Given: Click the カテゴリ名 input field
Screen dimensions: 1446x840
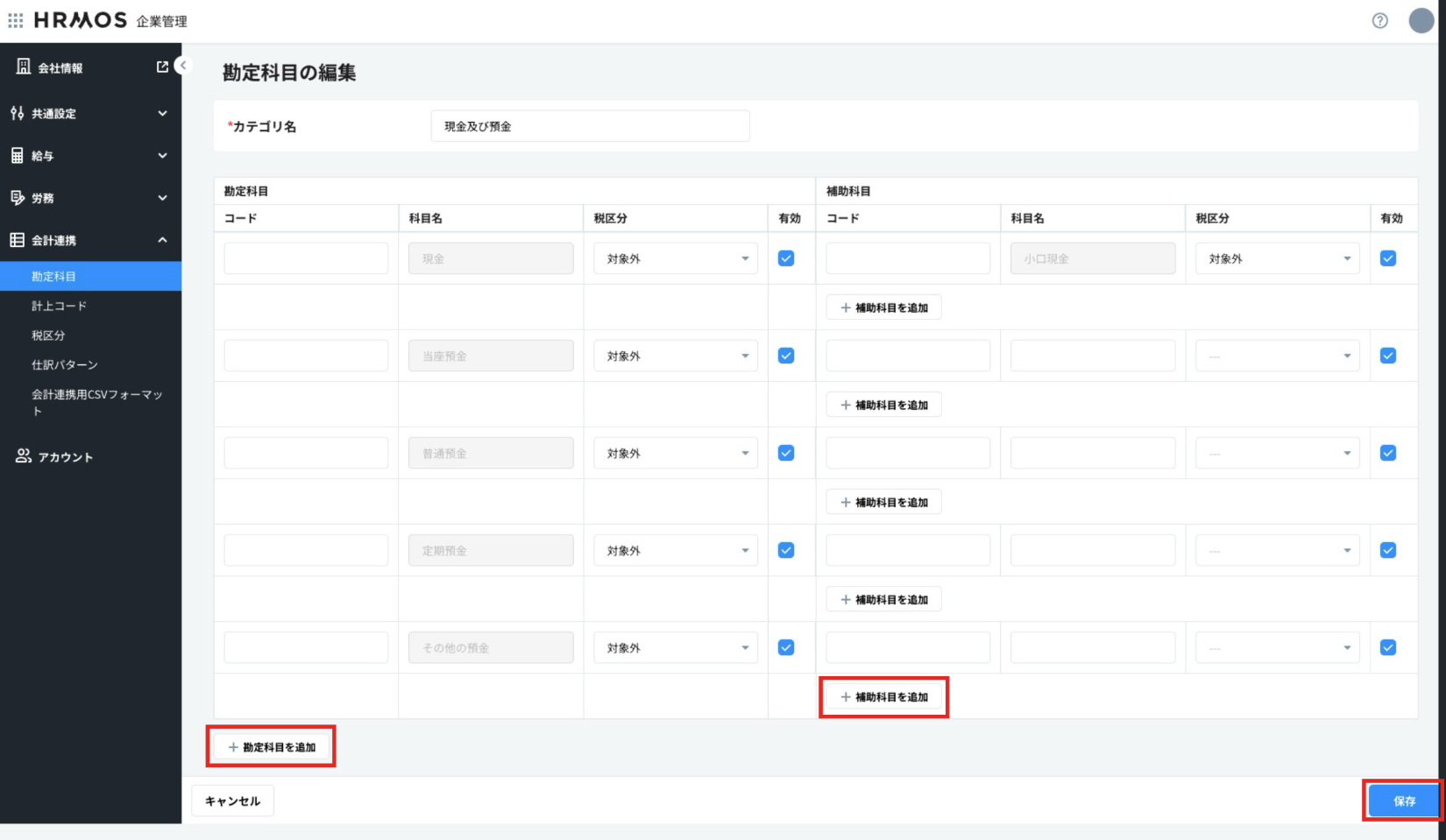Looking at the screenshot, I should [x=590, y=126].
